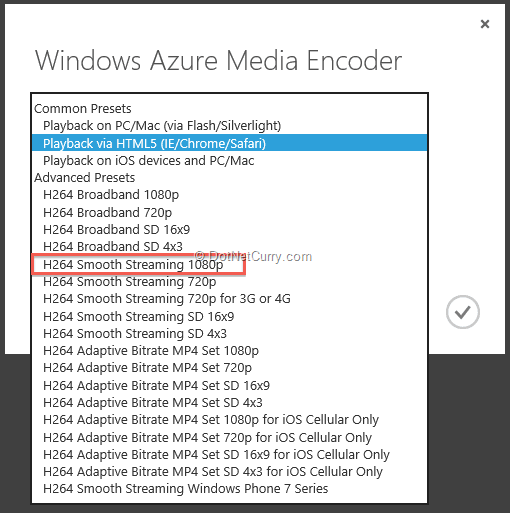The width and height of the screenshot is (510, 513).
Task: Select H264 Broadband 1080p preset
Action: pyautogui.click(x=229, y=195)
